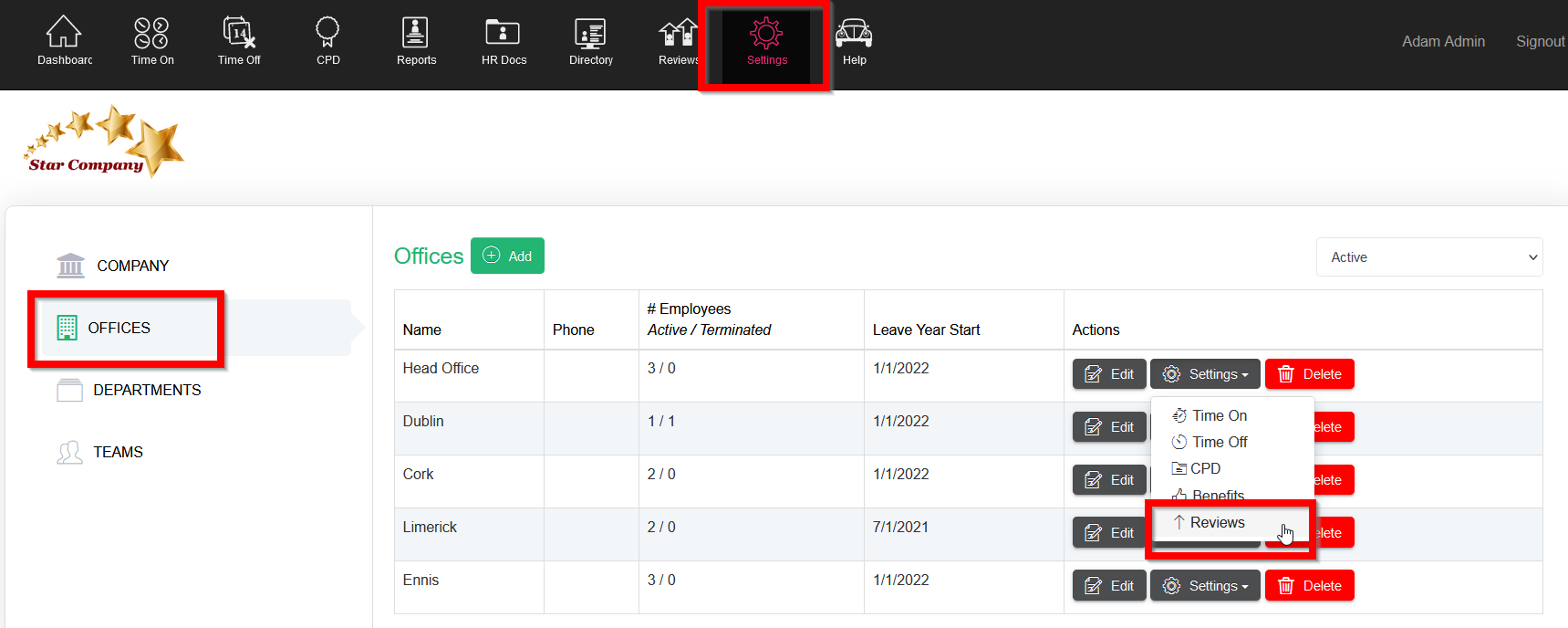Click the Signout link

tap(1540, 41)
